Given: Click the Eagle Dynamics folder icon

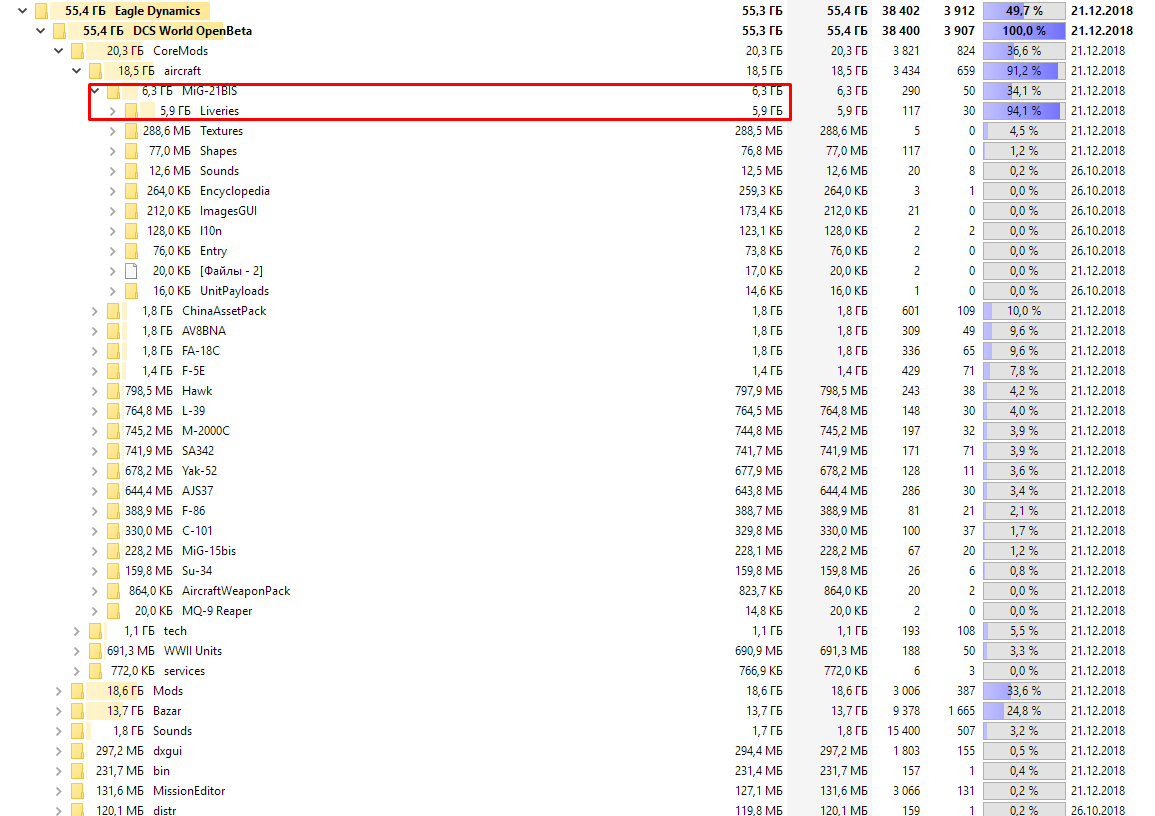Looking at the screenshot, I should (41, 11).
